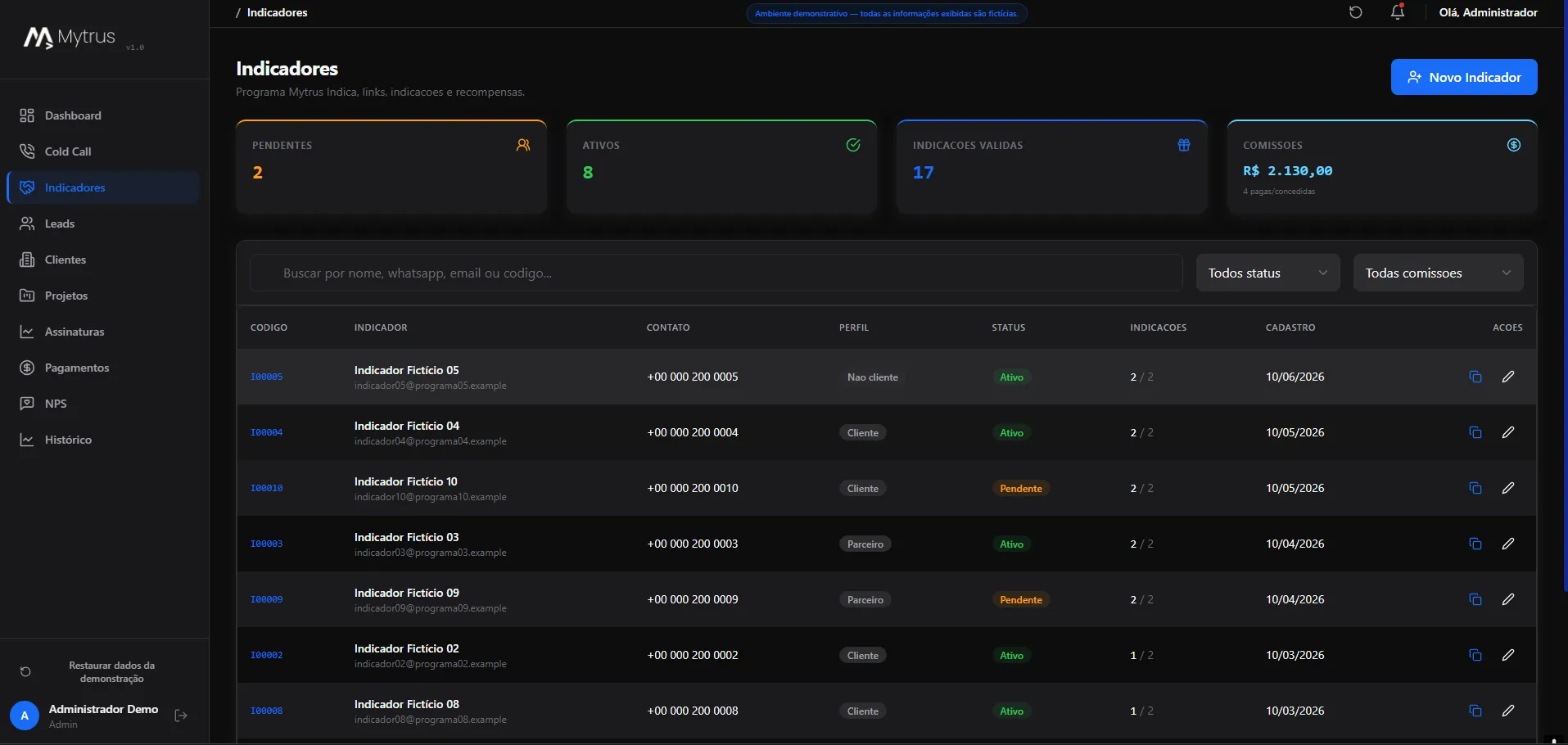Click the R$ 2.130,00 commission value
The width and height of the screenshot is (1568, 745).
click(x=1287, y=170)
